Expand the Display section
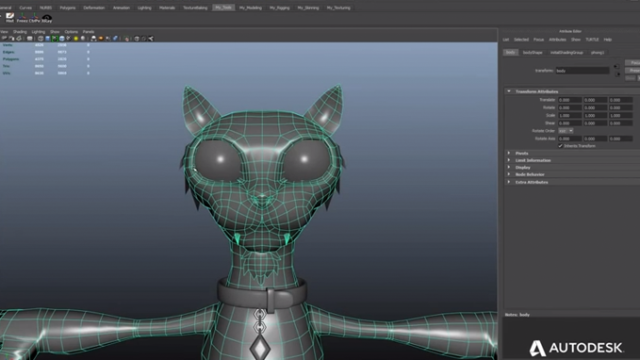The width and height of the screenshot is (640, 360). point(509,167)
